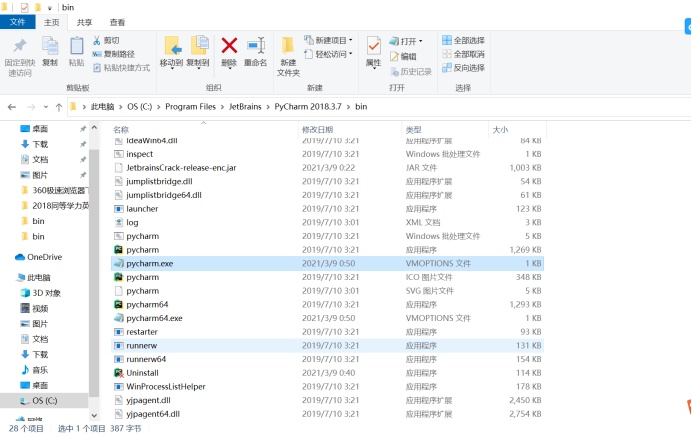
Task: Go forward with the Forward arrow
Action: click(31, 107)
